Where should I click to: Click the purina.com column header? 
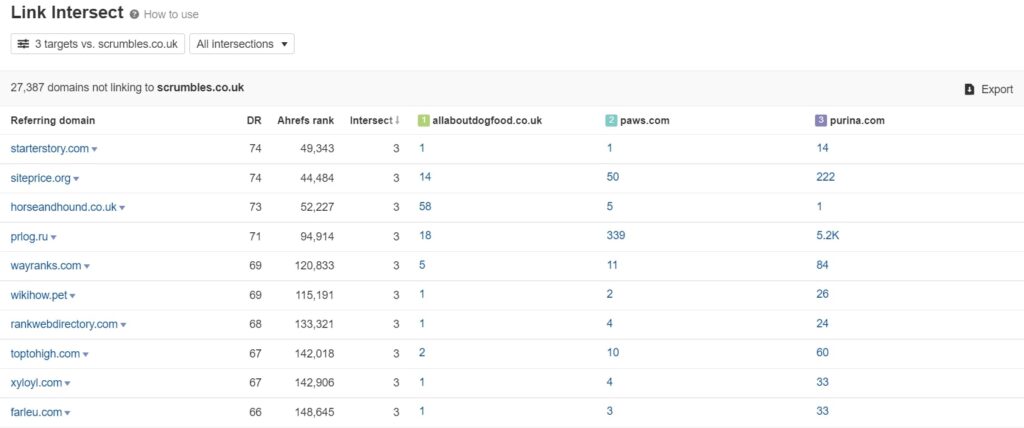tap(857, 120)
